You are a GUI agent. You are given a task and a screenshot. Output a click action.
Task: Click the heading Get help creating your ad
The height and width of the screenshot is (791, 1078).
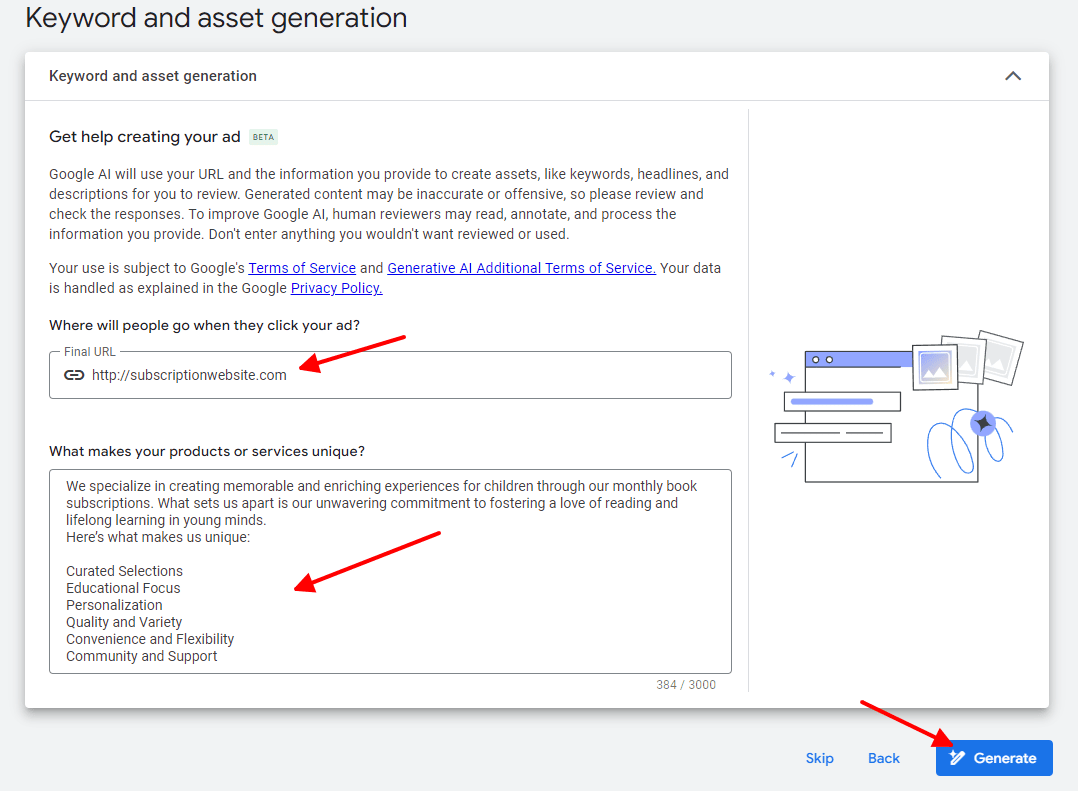143,137
